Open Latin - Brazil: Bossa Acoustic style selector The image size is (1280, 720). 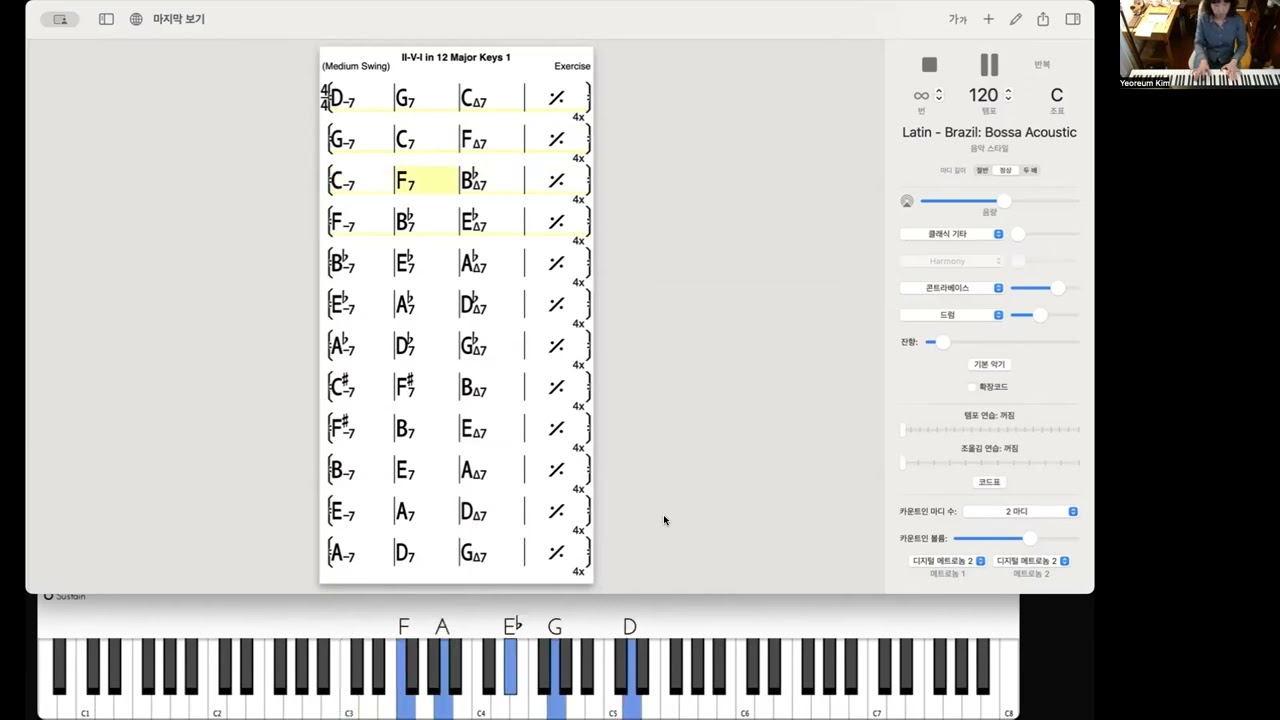click(x=989, y=132)
